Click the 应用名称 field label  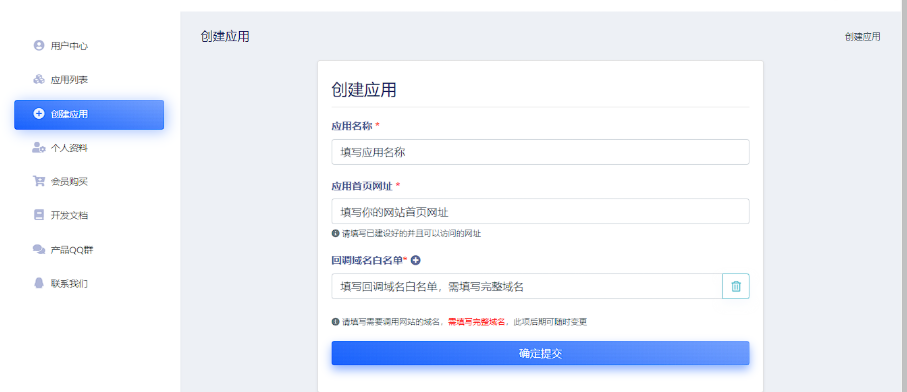(x=352, y=125)
